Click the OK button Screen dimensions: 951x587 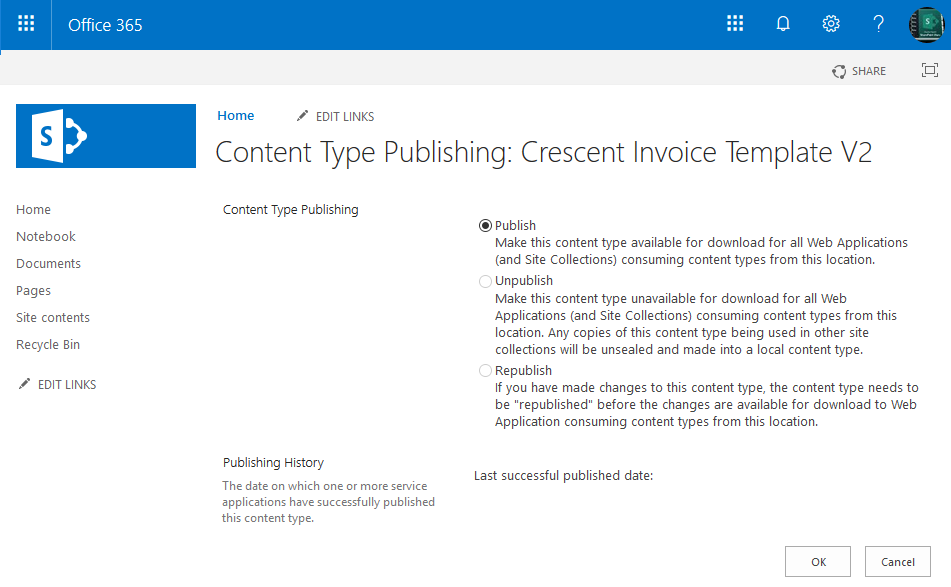[817, 561]
